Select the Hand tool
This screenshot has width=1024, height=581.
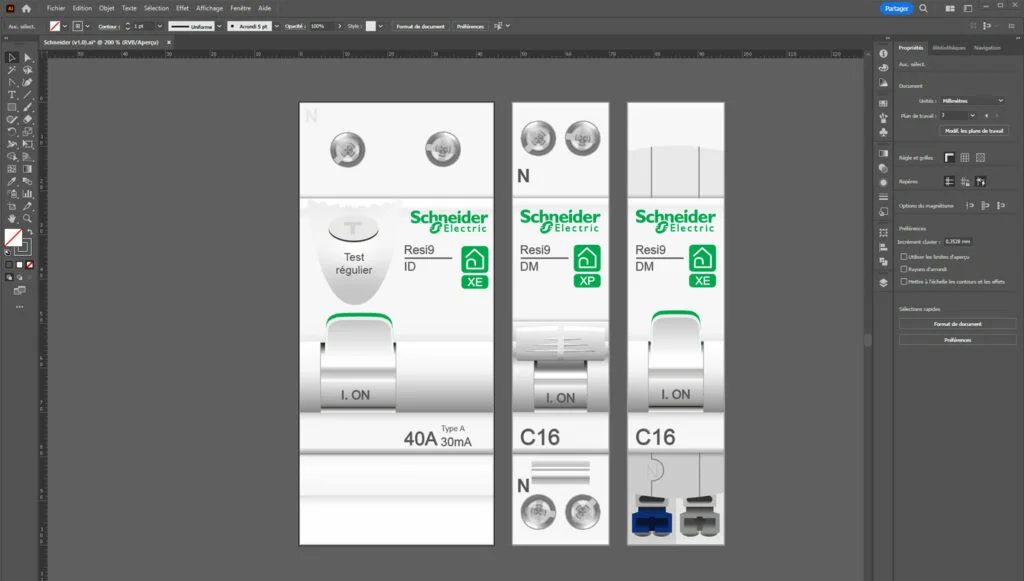pyautogui.click(x=12, y=219)
